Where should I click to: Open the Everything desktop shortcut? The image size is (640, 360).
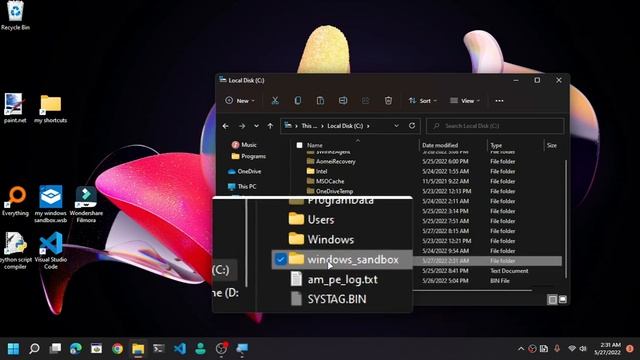click(x=15, y=201)
